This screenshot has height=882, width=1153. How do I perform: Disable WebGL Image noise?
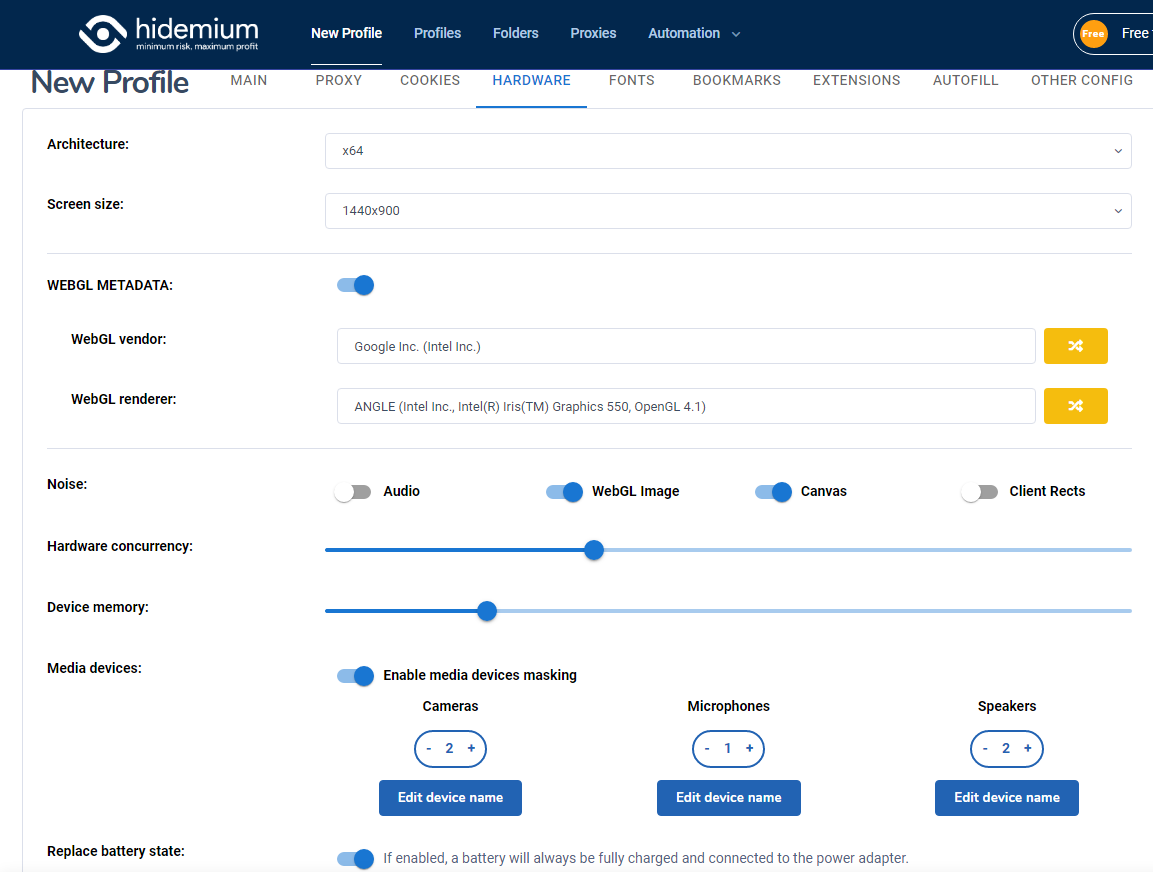click(564, 491)
